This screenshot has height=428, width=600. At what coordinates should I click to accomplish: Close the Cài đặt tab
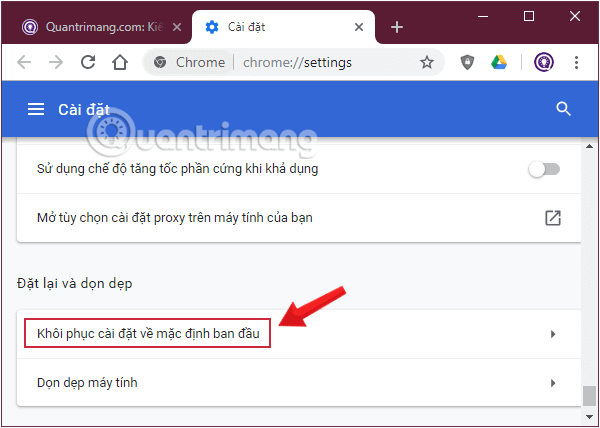click(359, 27)
